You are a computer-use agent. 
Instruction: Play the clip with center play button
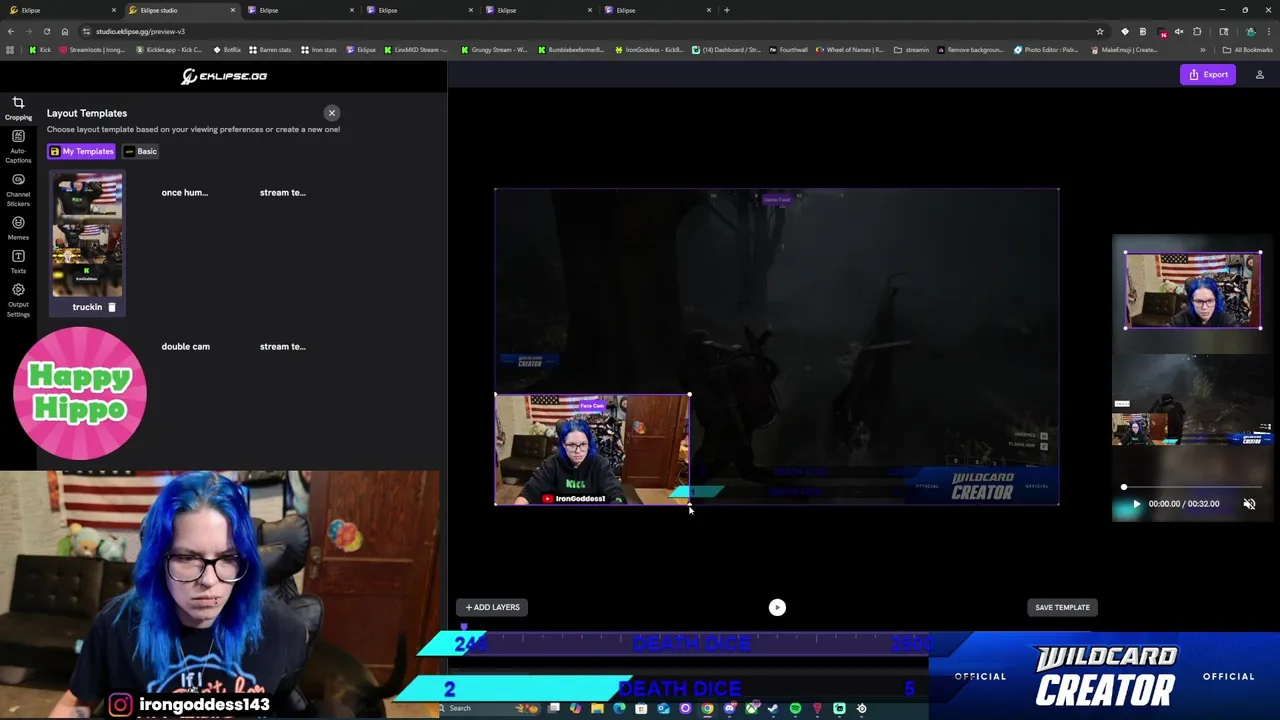coord(777,607)
